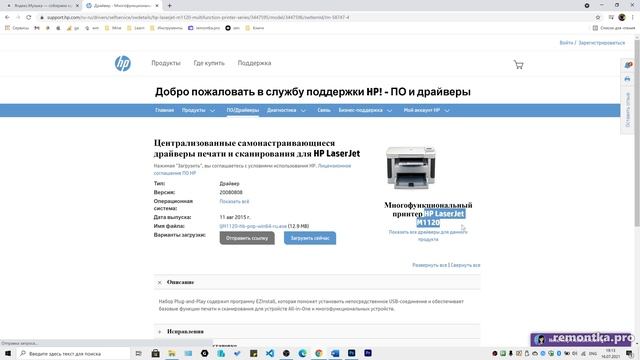Screen dimensions: 640x360
Task: Click Развернуть все link
Action: 429,265
